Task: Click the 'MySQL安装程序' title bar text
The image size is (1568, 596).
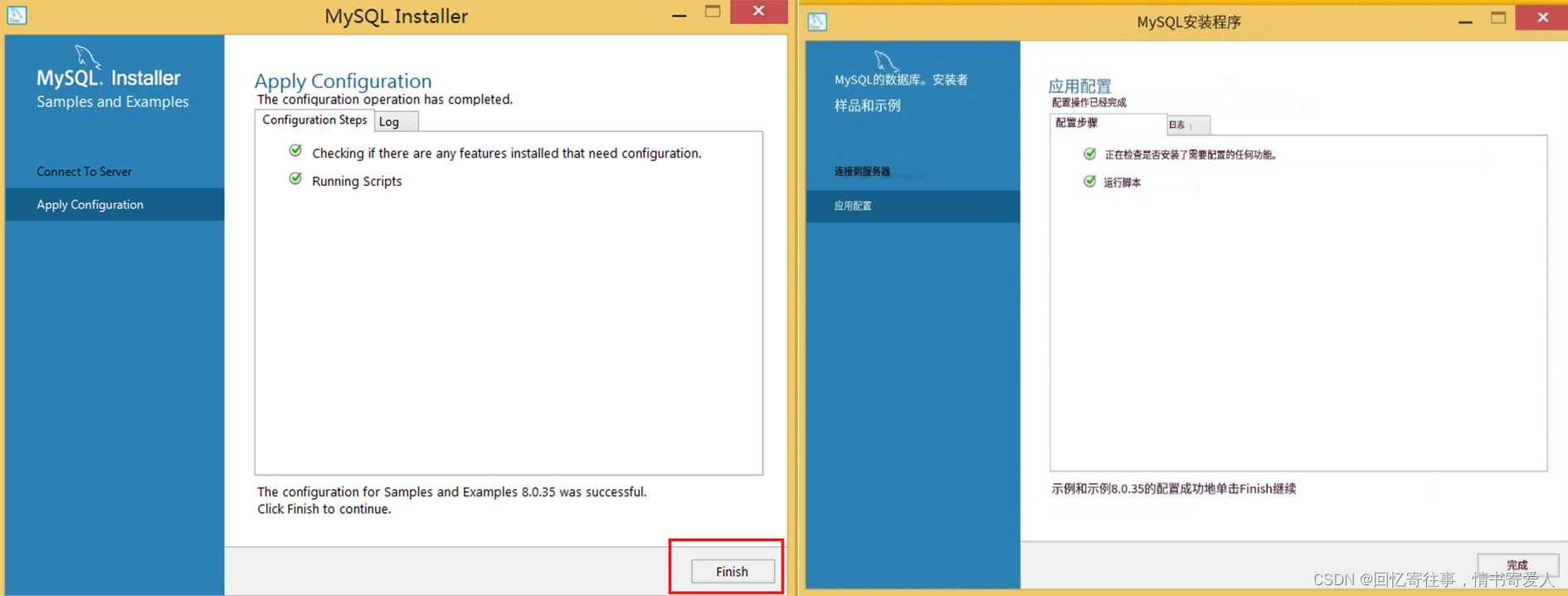Action: click(x=1188, y=22)
